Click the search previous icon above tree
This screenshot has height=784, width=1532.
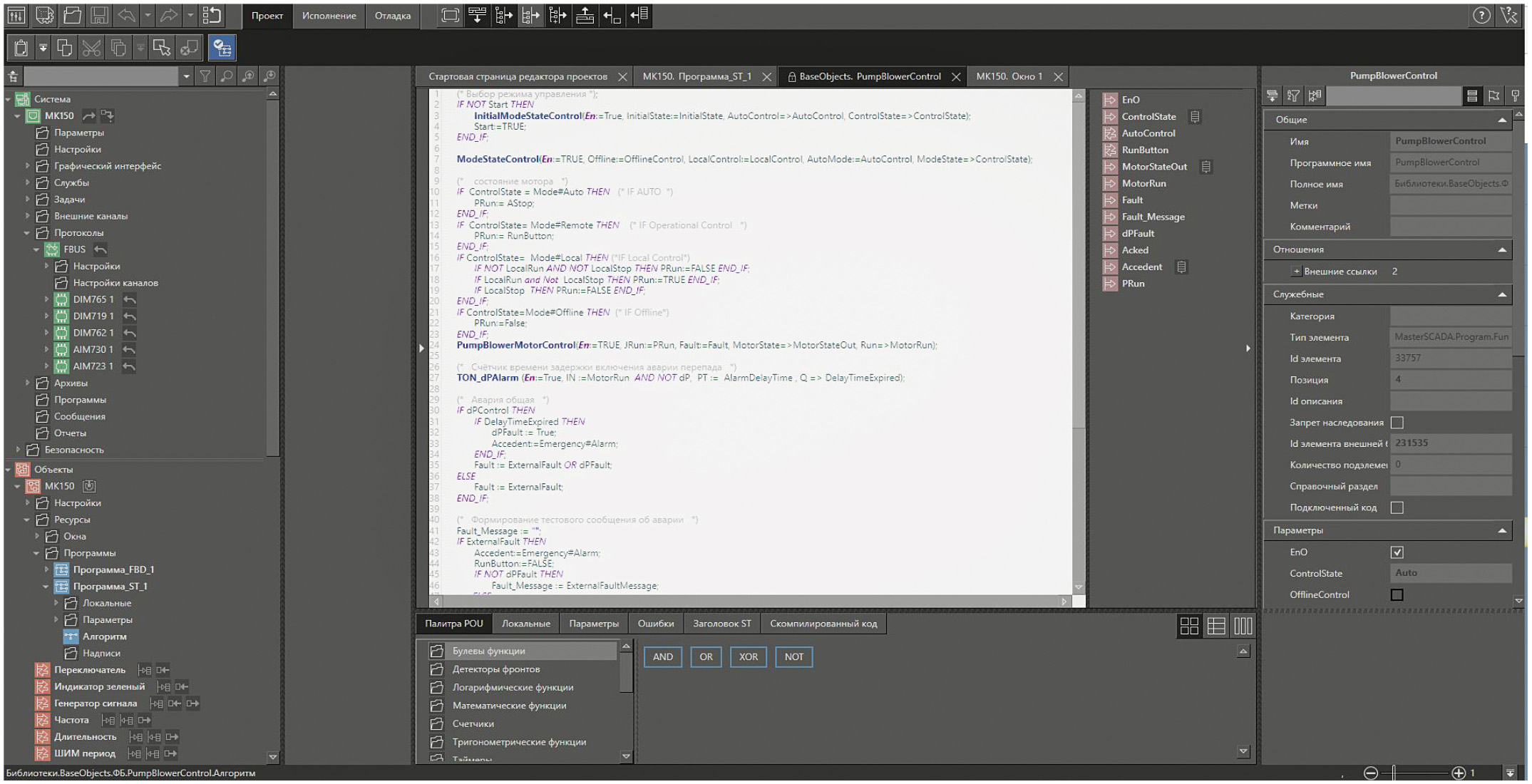pos(248,76)
